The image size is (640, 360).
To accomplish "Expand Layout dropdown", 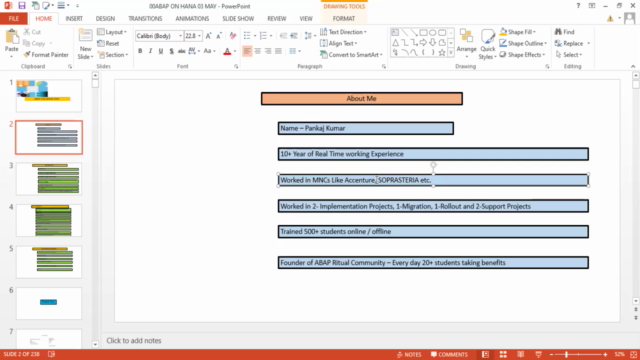I will (x=112, y=32).
